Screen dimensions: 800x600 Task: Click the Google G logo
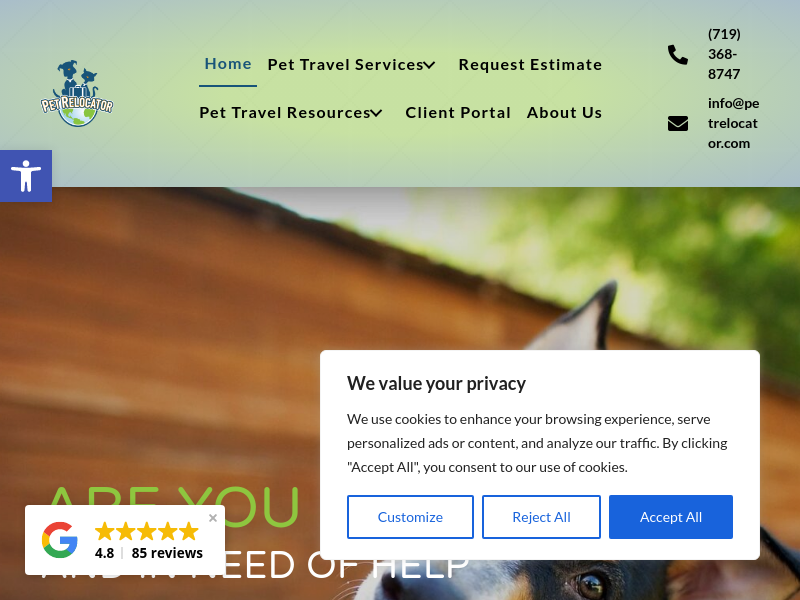[60, 539]
